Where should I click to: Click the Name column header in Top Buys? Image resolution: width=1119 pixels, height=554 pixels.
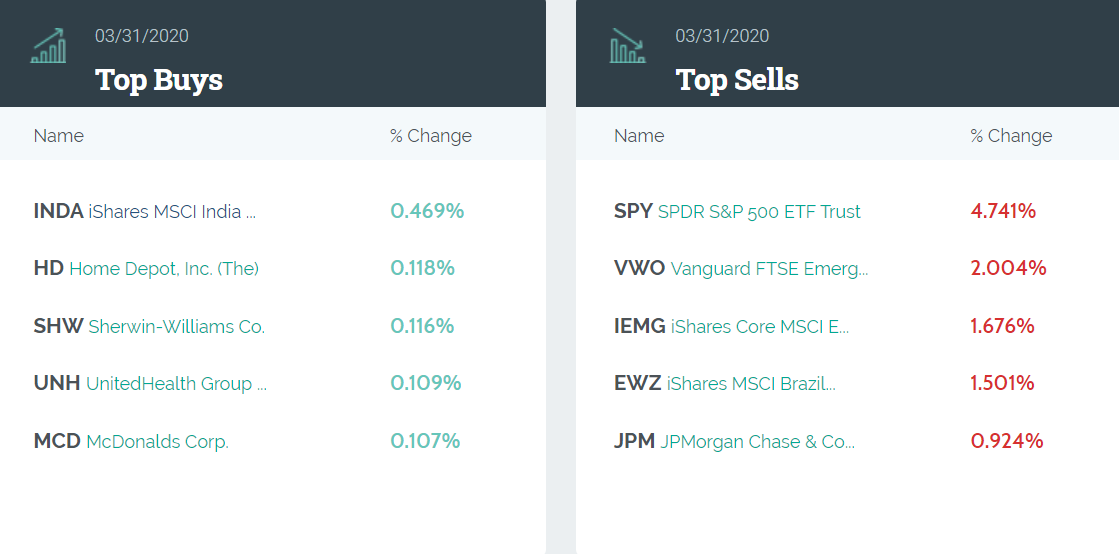59,136
